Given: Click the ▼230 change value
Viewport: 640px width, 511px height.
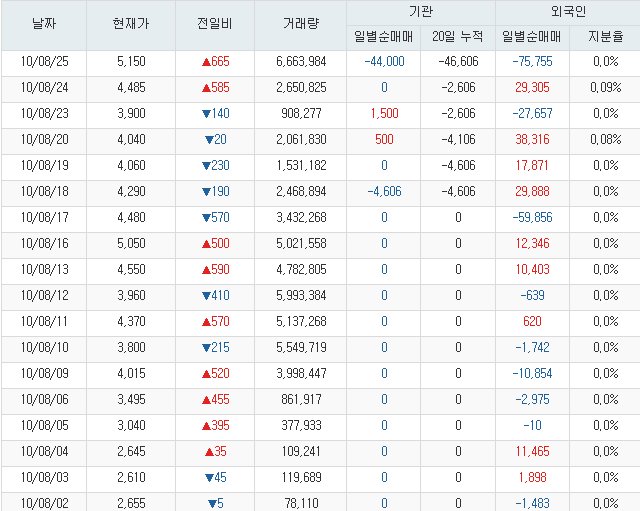Looking at the screenshot, I should [x=216, y=166].
